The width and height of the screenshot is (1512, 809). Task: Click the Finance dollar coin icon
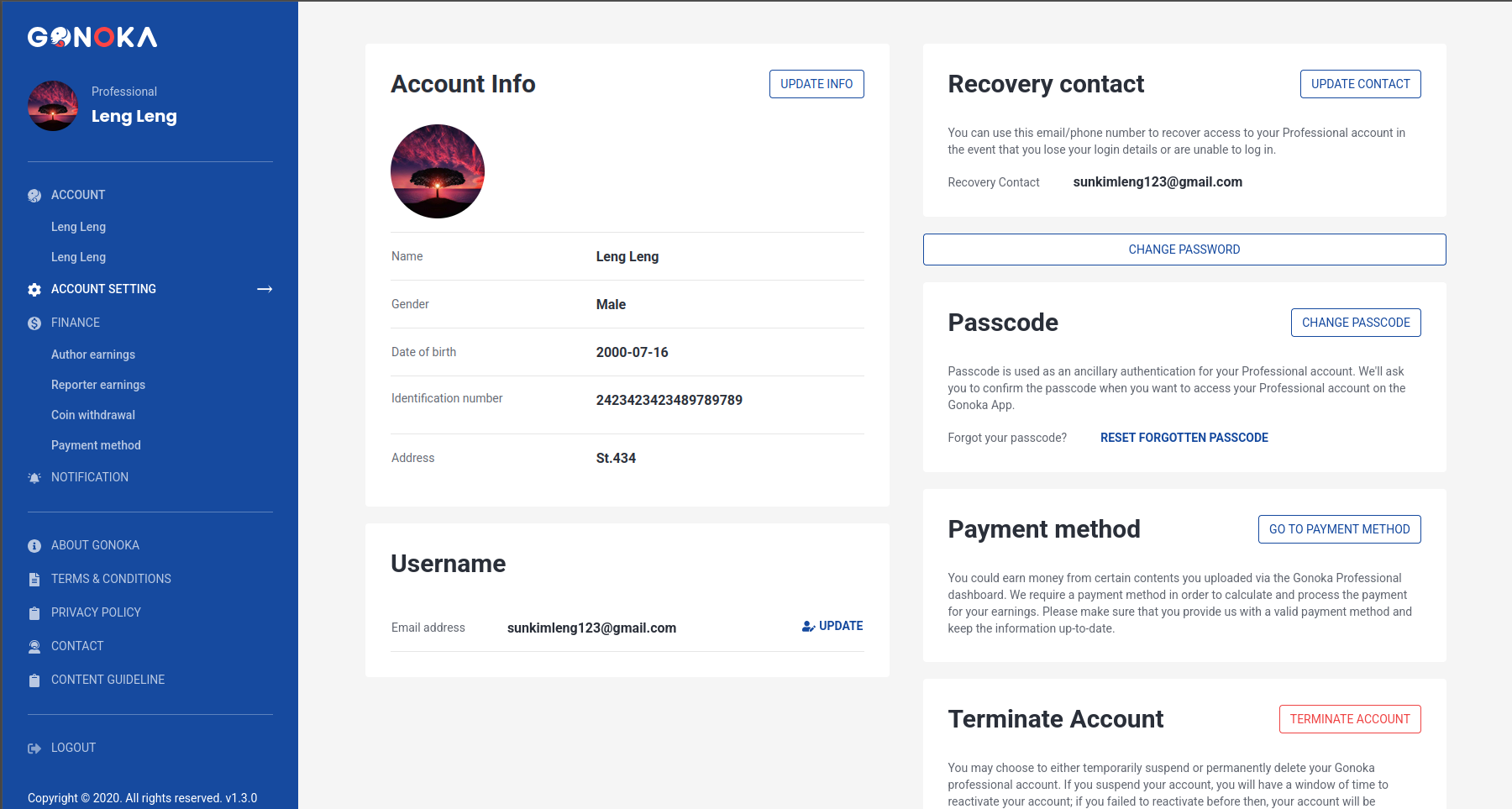(x=34, y=323)
